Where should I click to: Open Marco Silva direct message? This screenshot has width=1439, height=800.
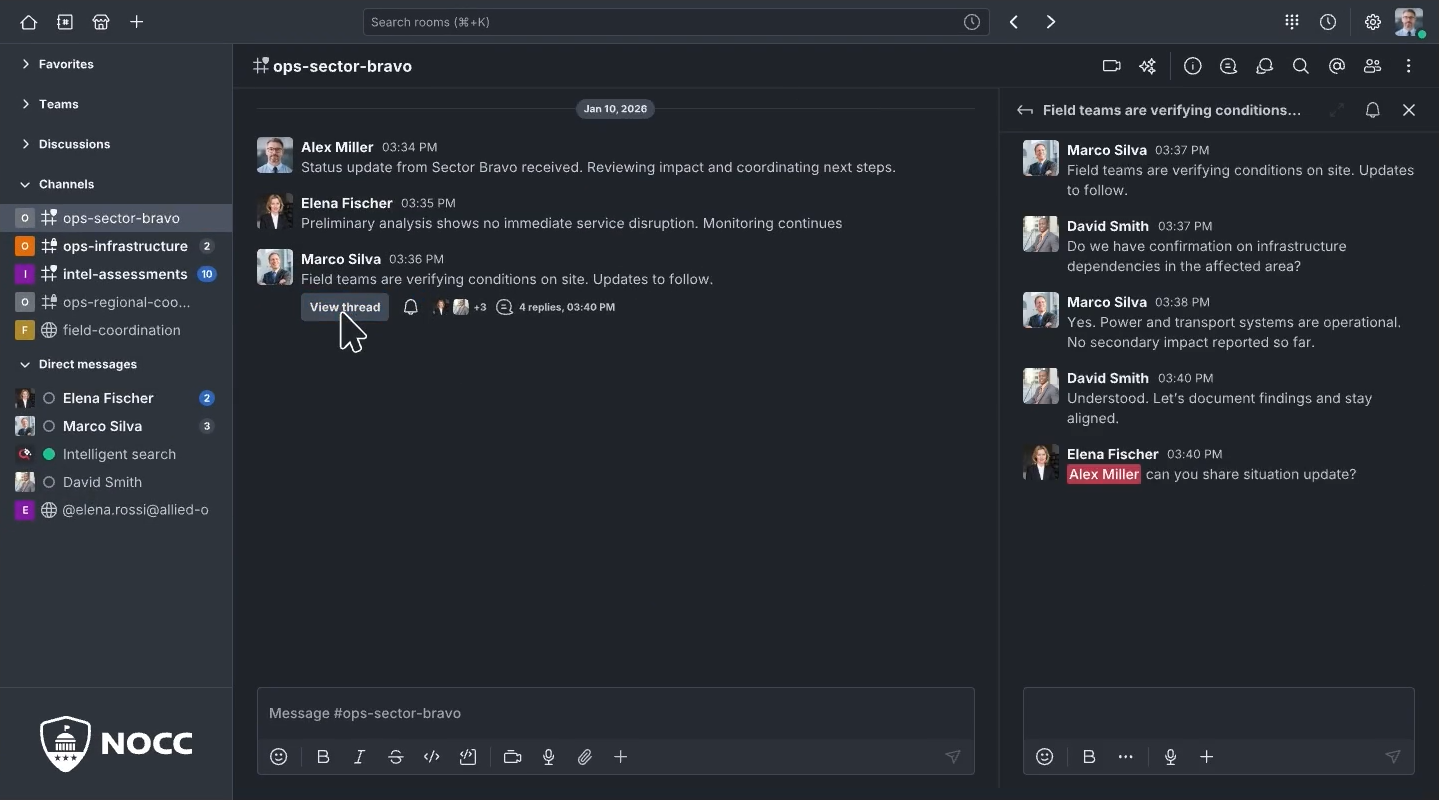pyautogui.click(x=116, y=426)
